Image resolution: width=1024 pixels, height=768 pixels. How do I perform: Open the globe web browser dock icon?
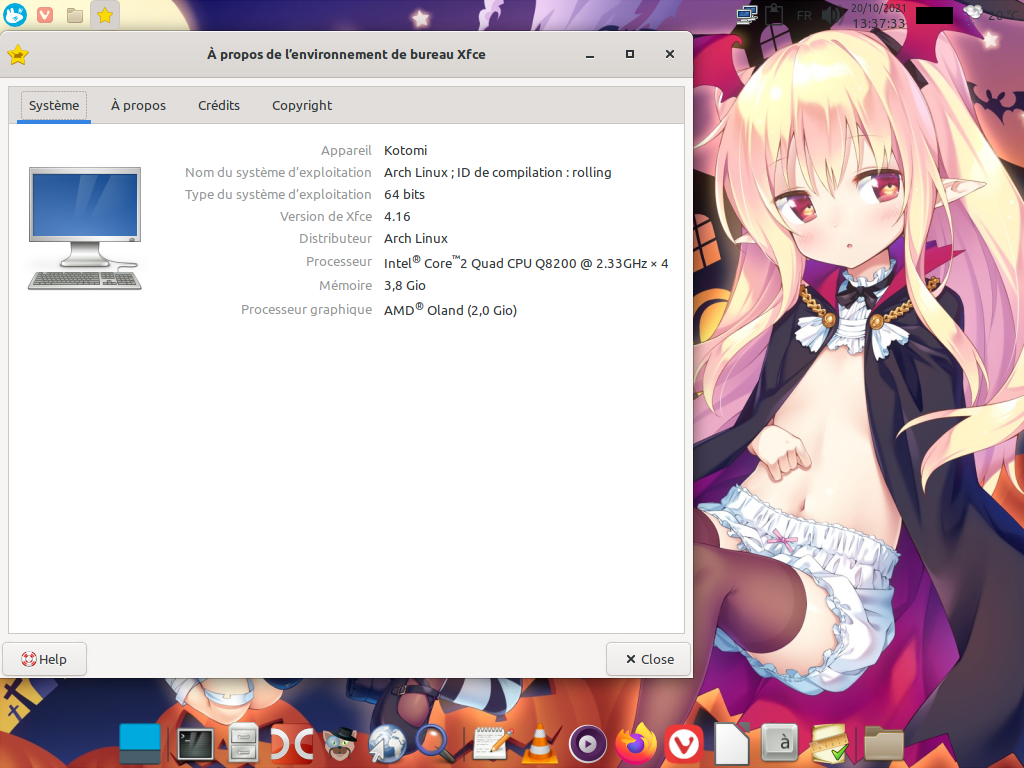tap(387, 744)
